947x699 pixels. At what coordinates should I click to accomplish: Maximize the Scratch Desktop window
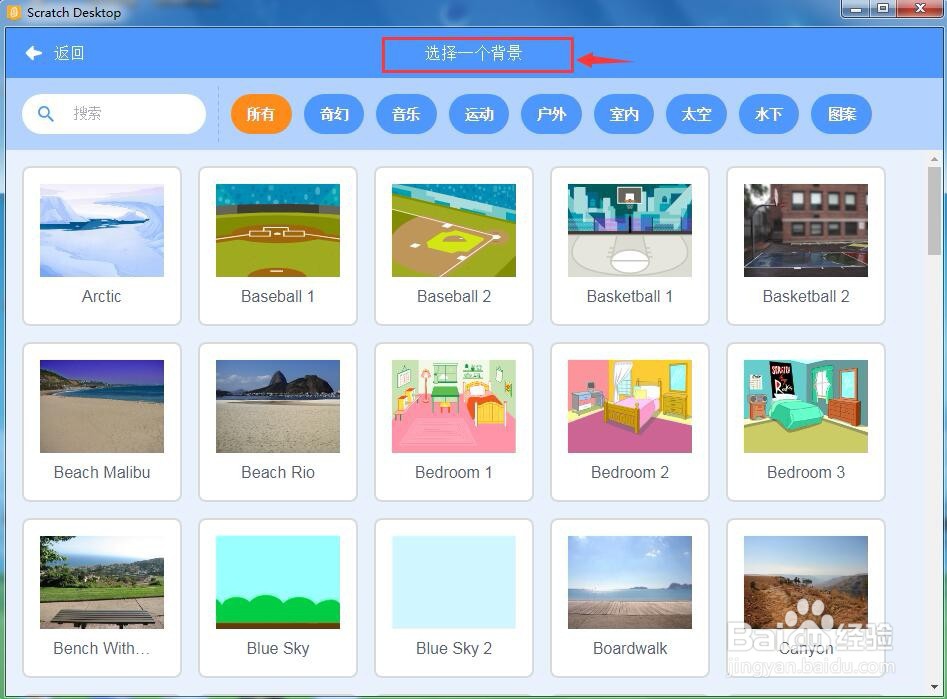[883, 8]
